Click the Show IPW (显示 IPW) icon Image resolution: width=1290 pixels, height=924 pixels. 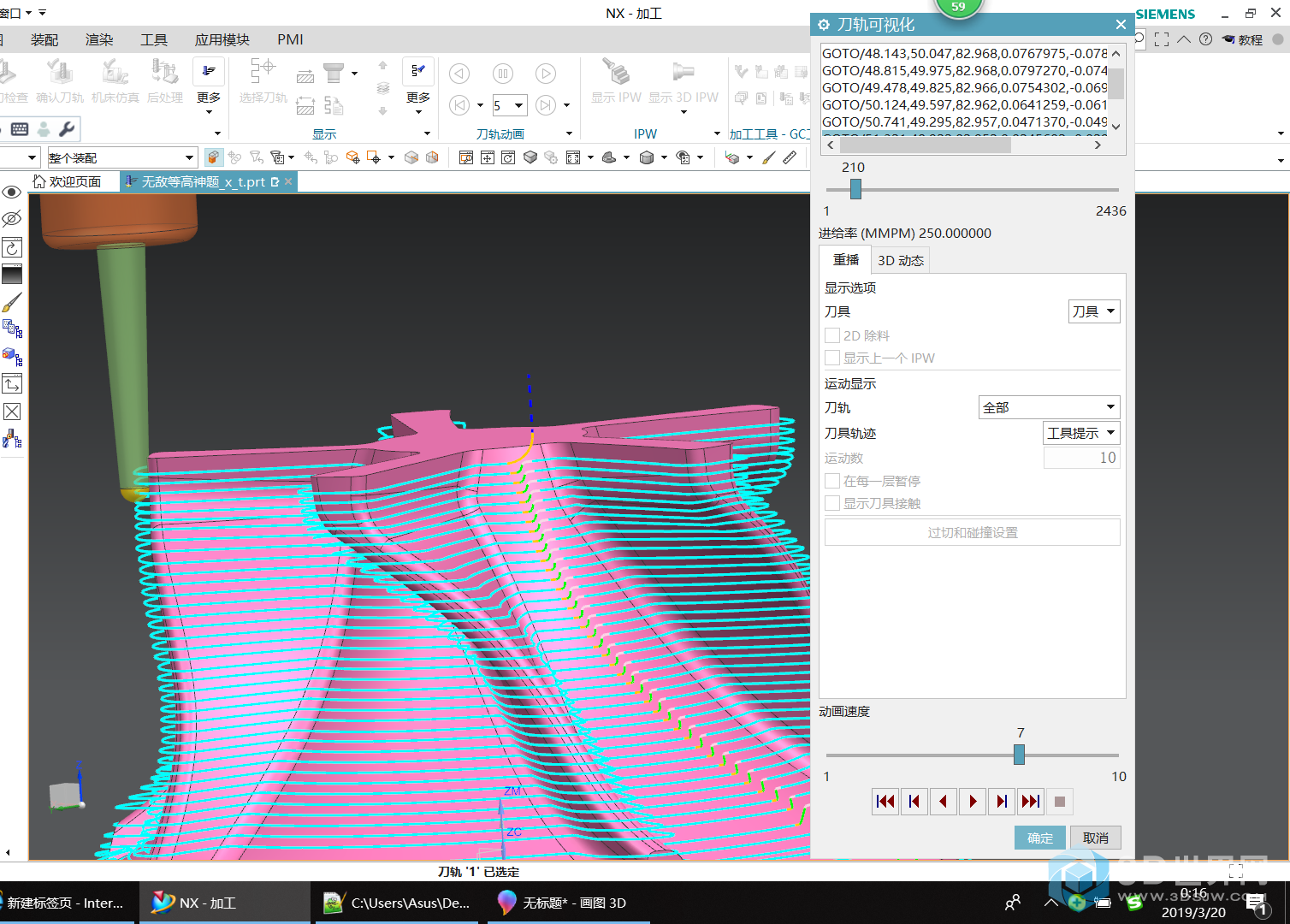616,73
